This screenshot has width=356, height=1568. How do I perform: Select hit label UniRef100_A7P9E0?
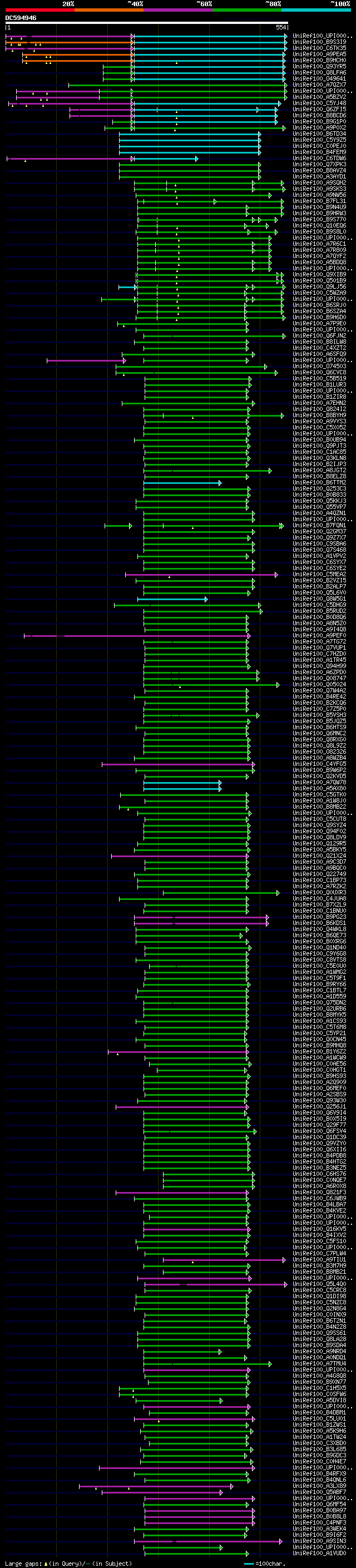coord(319,323)
